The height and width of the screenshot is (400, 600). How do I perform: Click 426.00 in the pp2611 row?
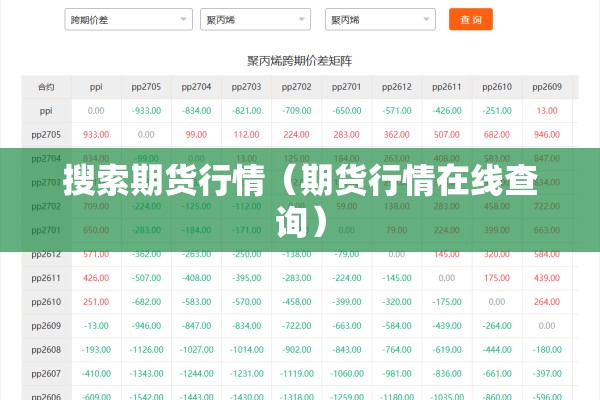[x=96, y=278]
